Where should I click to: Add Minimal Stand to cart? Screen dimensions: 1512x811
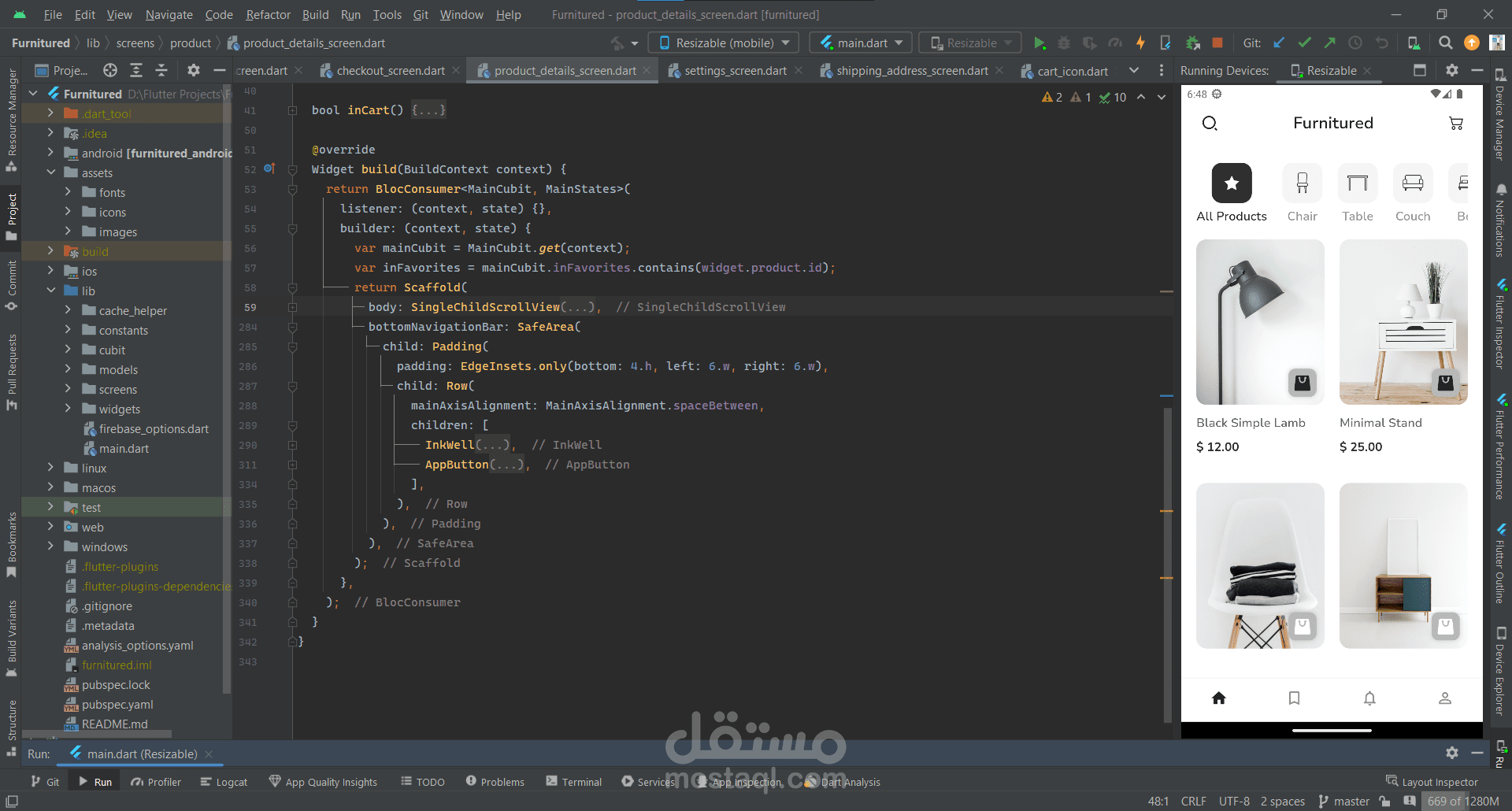pos(1446,383)
